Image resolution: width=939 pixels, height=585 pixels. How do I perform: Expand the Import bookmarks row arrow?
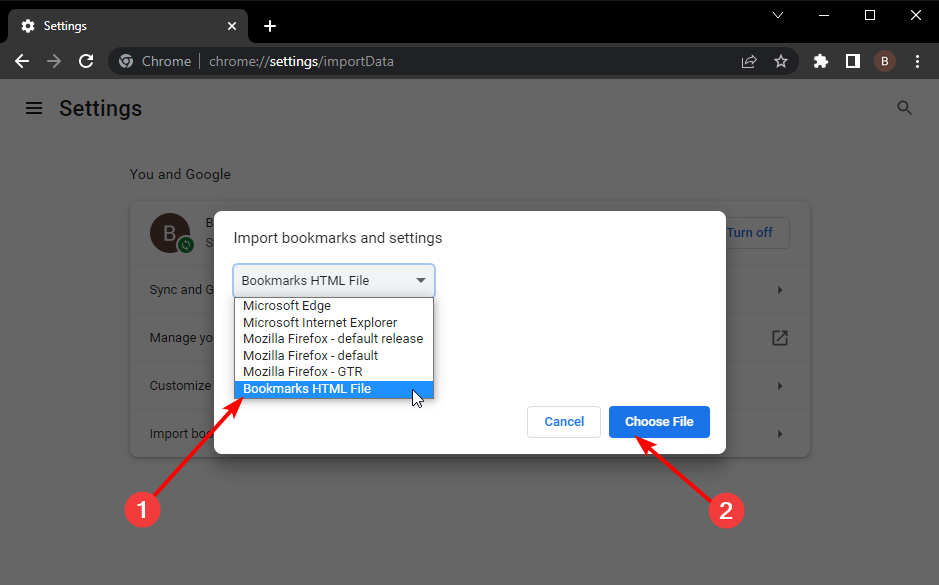click(780, 434)
